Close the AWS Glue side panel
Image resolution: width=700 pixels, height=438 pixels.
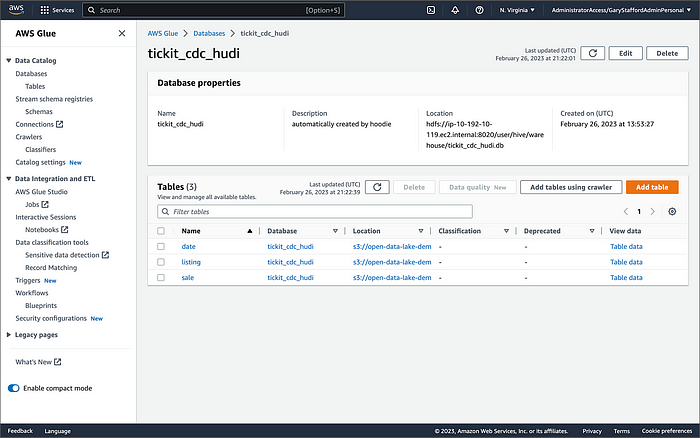pos(122,33)
